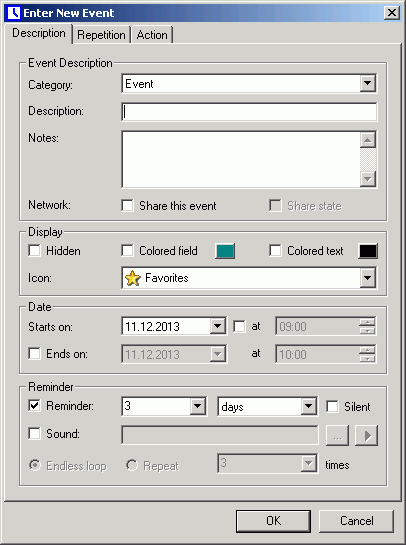406x545 pixels.
Task: Switch to the Repetition tab
Action: pos(101,35)
